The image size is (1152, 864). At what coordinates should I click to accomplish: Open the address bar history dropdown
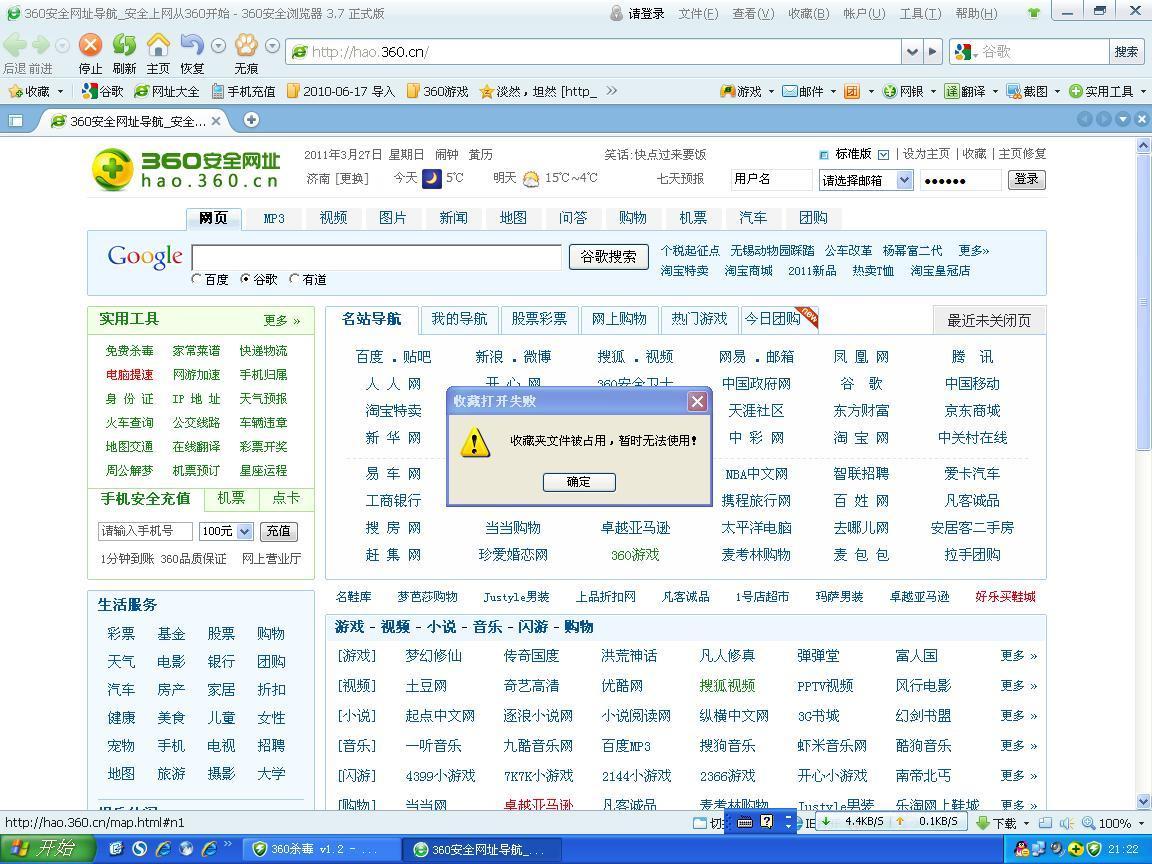pos(912,51)
